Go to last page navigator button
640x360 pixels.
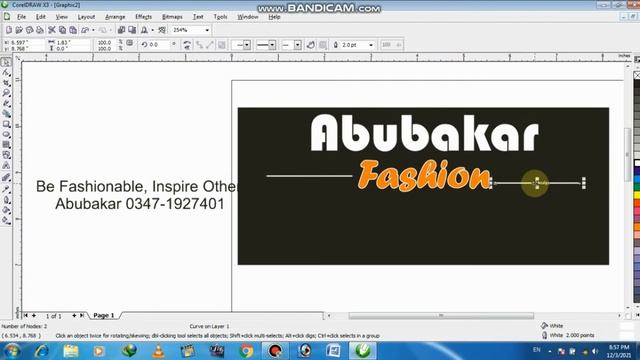[x=82, y=316]
